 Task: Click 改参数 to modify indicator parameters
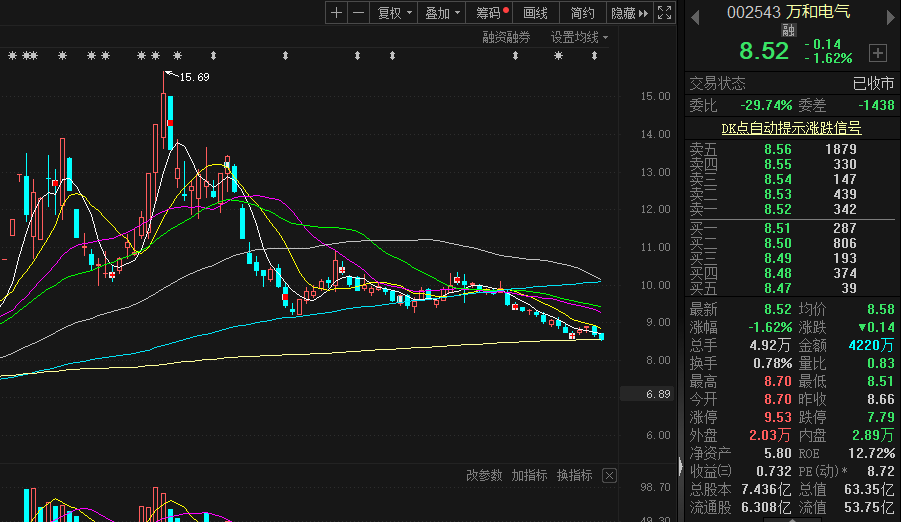click(x=484, y=476)
